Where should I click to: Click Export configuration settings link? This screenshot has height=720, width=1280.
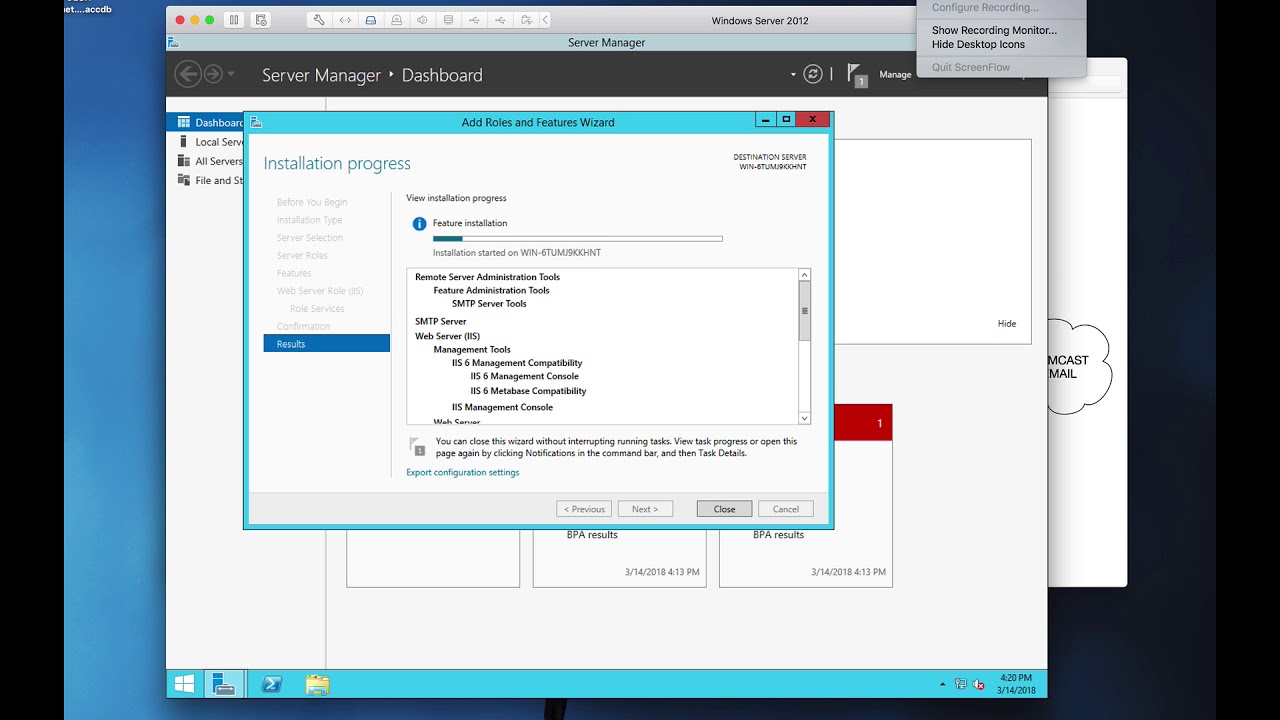point(462,472)
